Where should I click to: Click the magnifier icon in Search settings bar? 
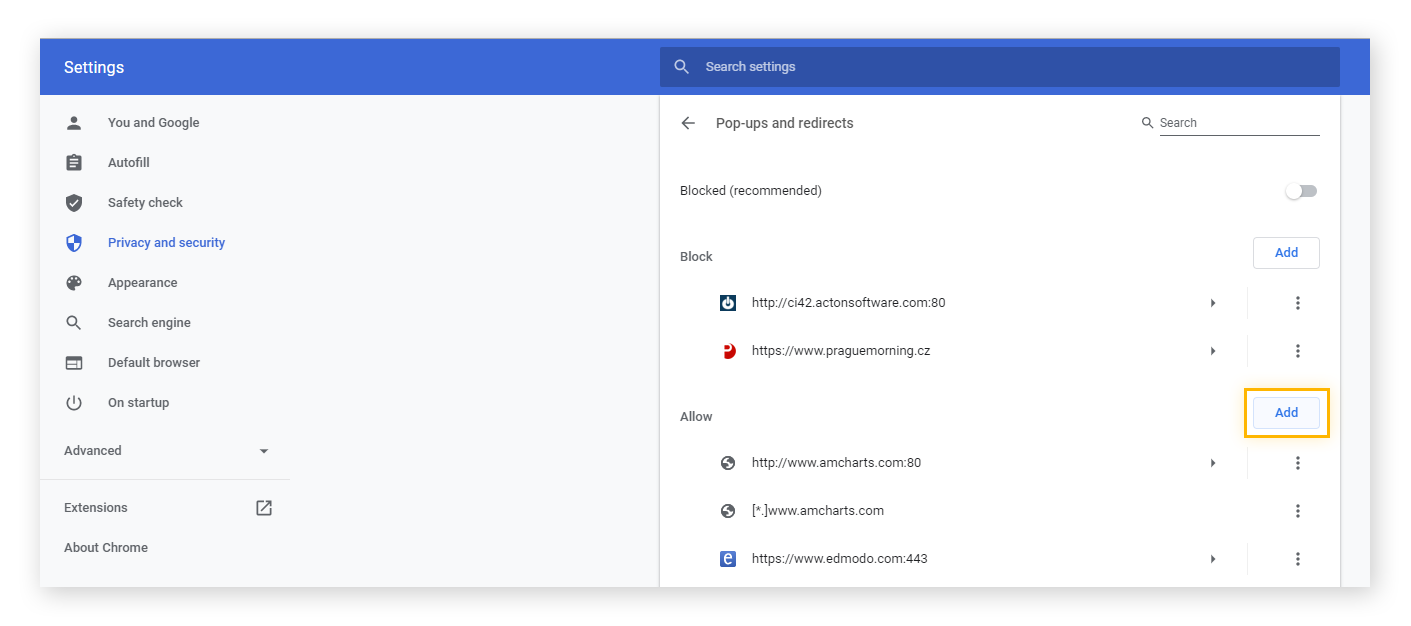(681, 66)
